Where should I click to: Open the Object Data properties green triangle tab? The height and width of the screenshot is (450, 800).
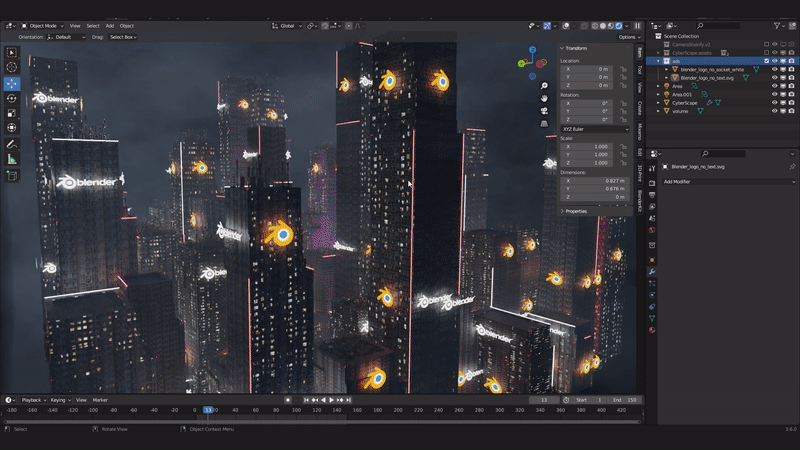[652, 318]
